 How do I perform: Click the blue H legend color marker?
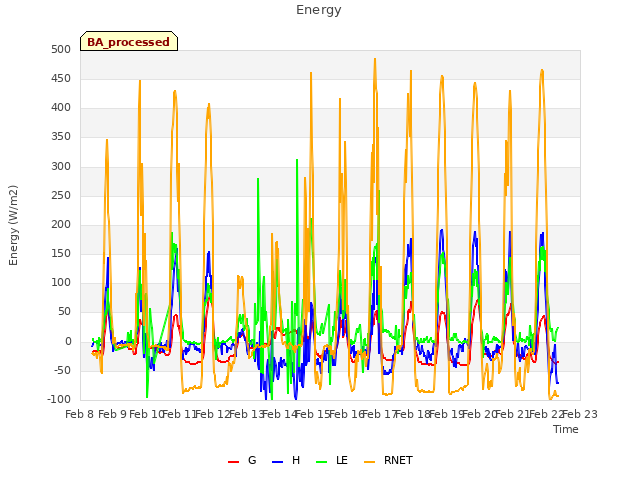pyautogui.click(x=277, y=462)
